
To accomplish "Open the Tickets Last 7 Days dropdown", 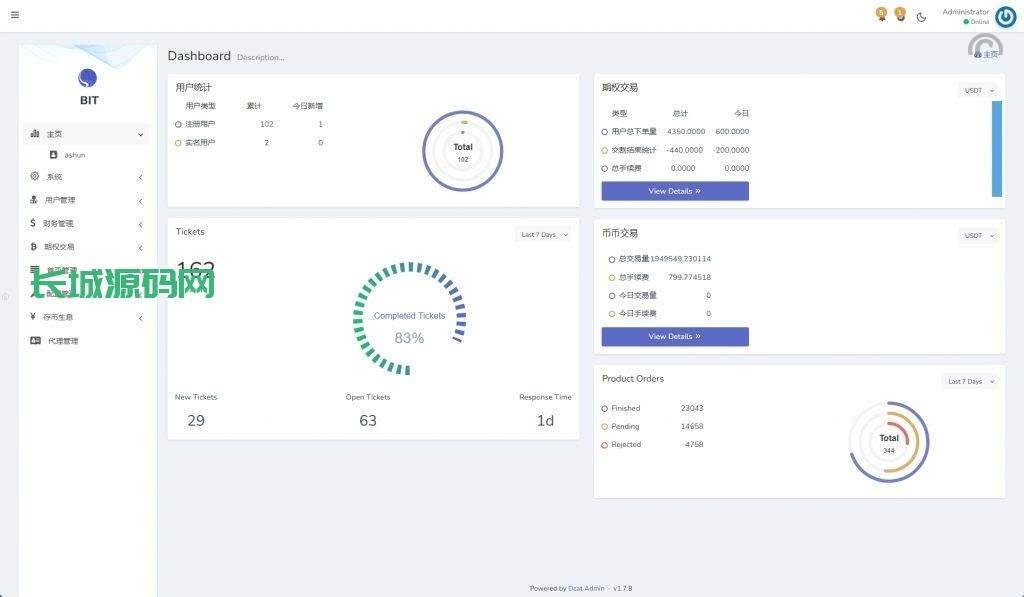I will pyautogui.click(x=545, y=235).
